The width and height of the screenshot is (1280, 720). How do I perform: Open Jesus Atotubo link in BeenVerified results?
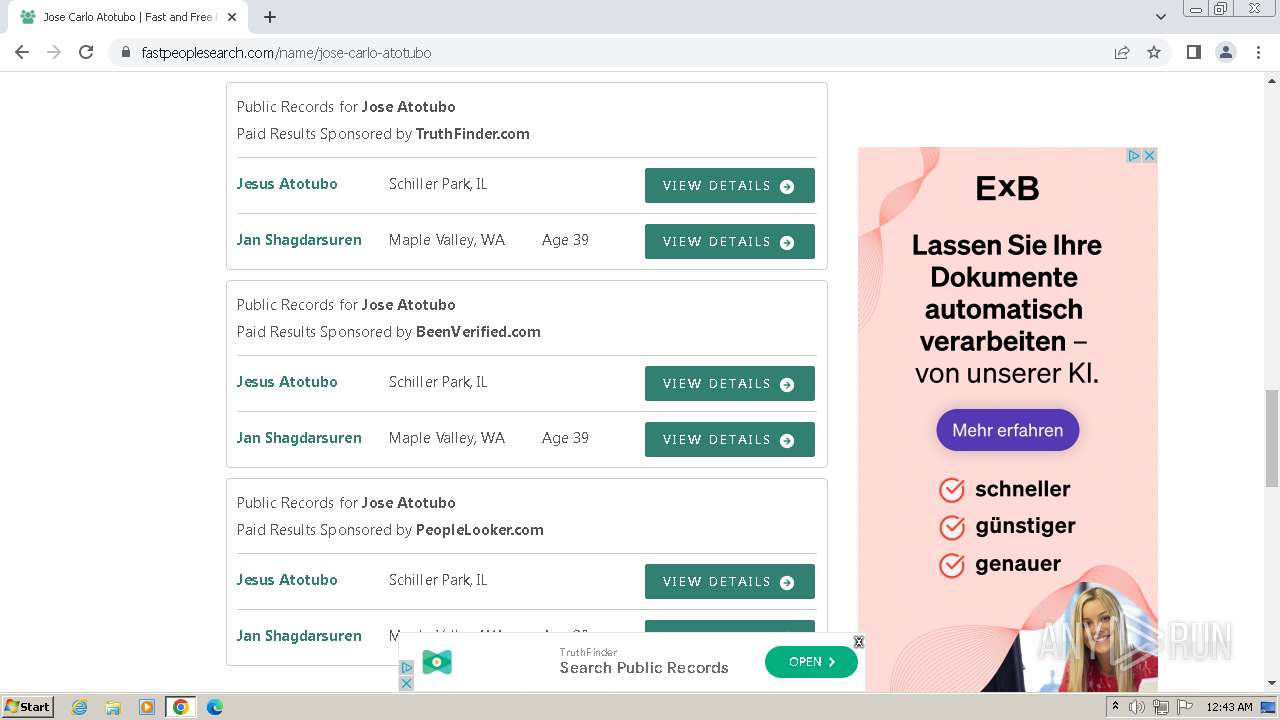pos(287,382)
